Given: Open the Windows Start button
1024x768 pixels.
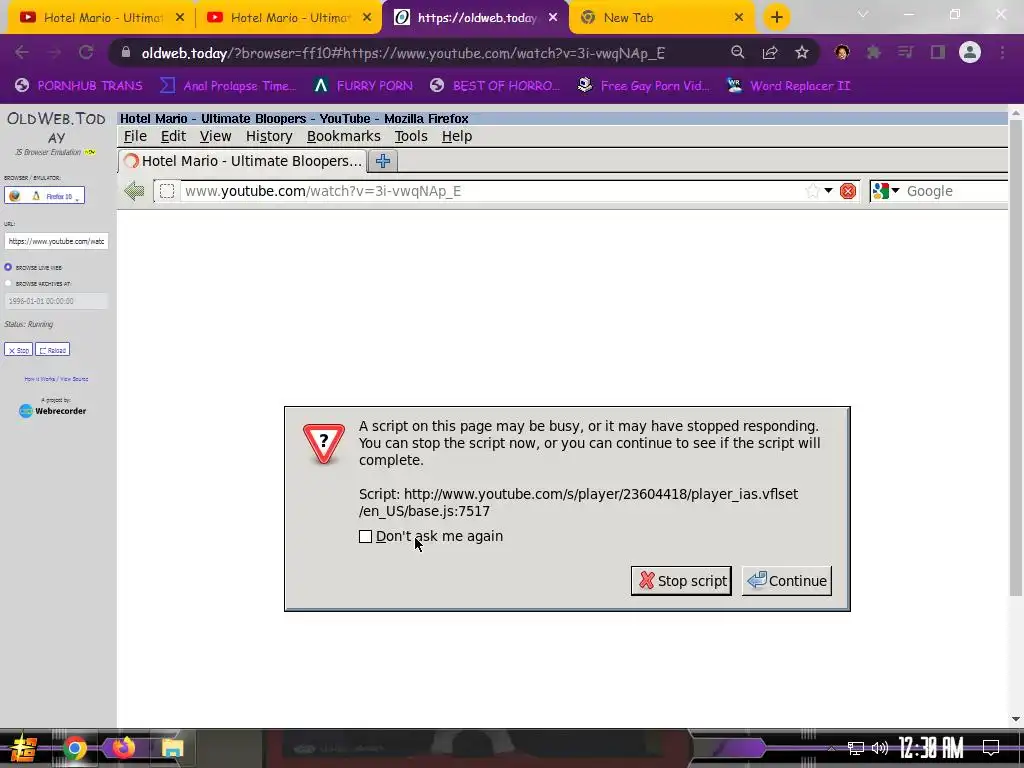Looking at the screenshot, I should coord(24,748).
